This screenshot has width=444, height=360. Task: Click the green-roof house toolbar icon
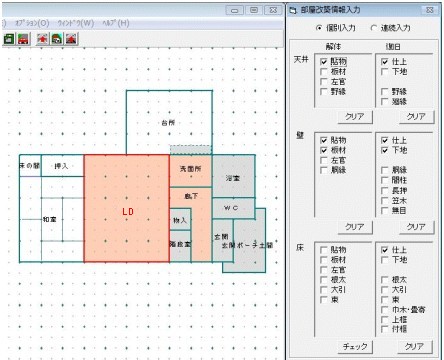pyautogui.click(x=57, y=39)
